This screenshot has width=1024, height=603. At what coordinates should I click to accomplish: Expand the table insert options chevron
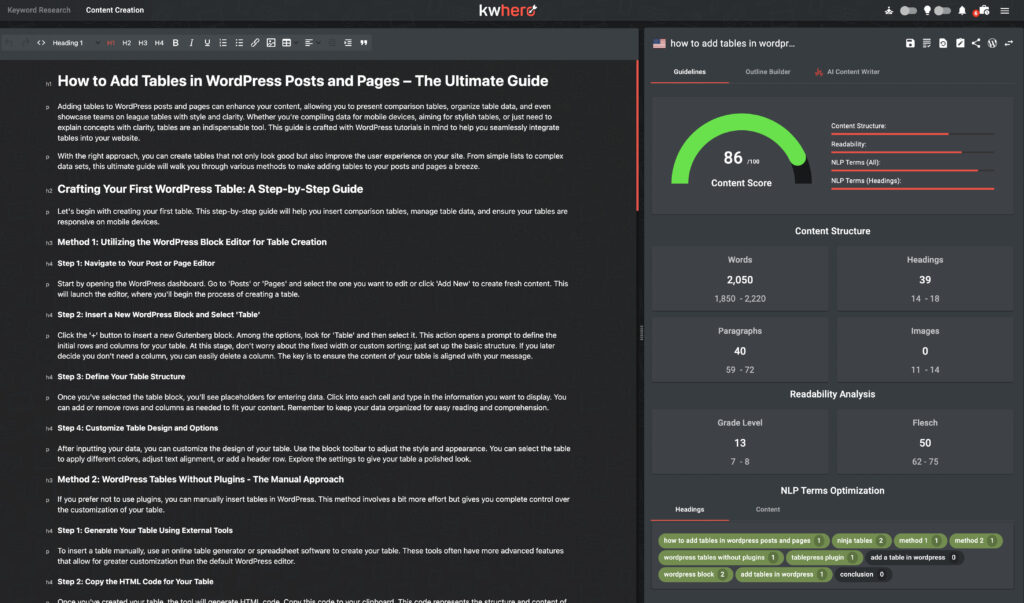(296, 43)
